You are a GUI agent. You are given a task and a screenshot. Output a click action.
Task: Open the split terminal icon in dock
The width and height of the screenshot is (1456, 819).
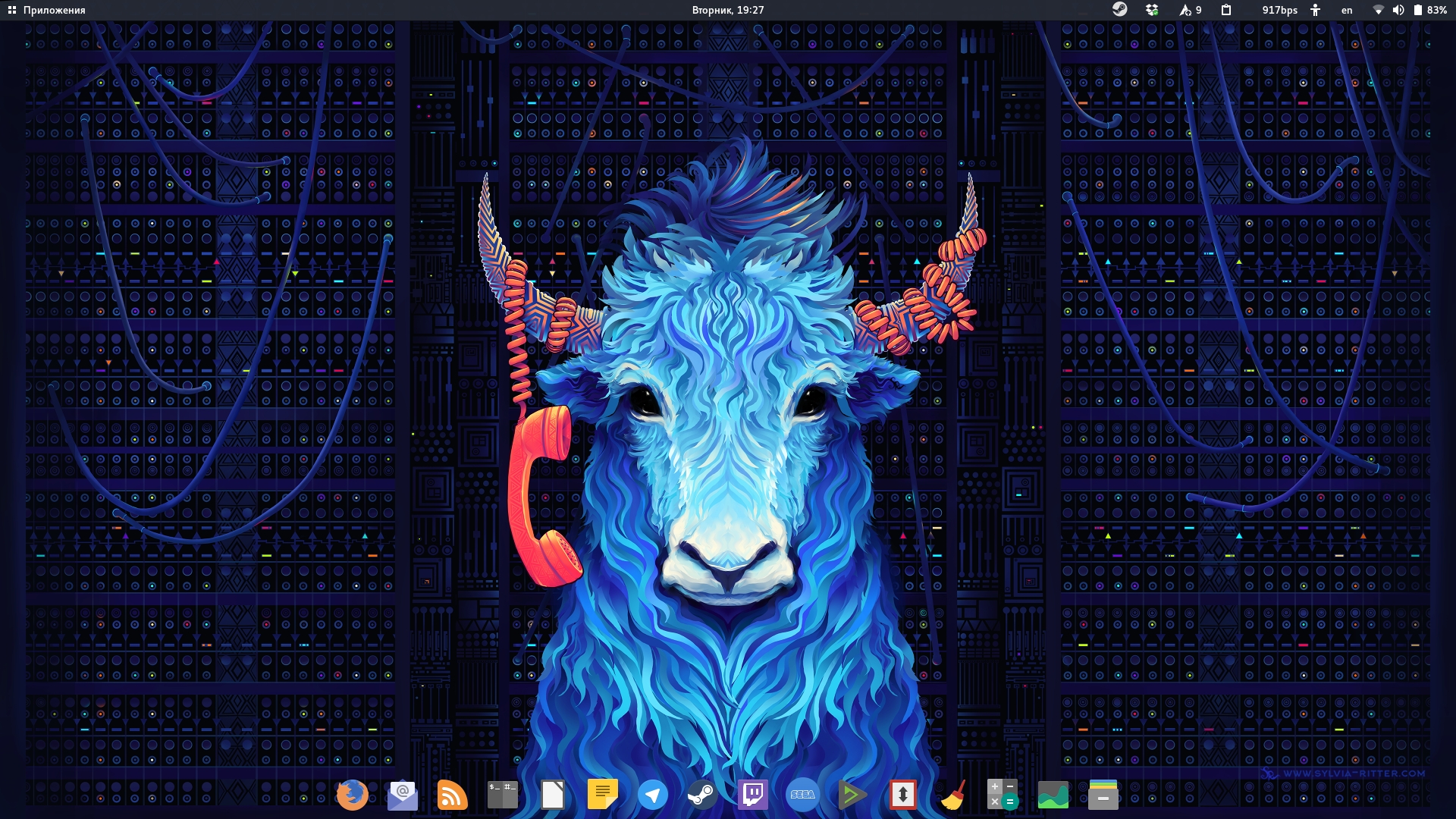[503, 795]
